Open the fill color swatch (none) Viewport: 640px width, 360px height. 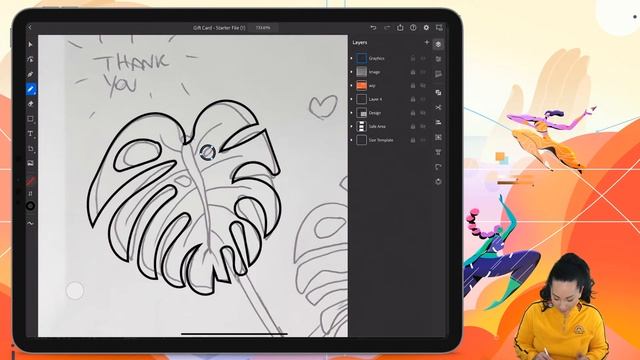30,180
